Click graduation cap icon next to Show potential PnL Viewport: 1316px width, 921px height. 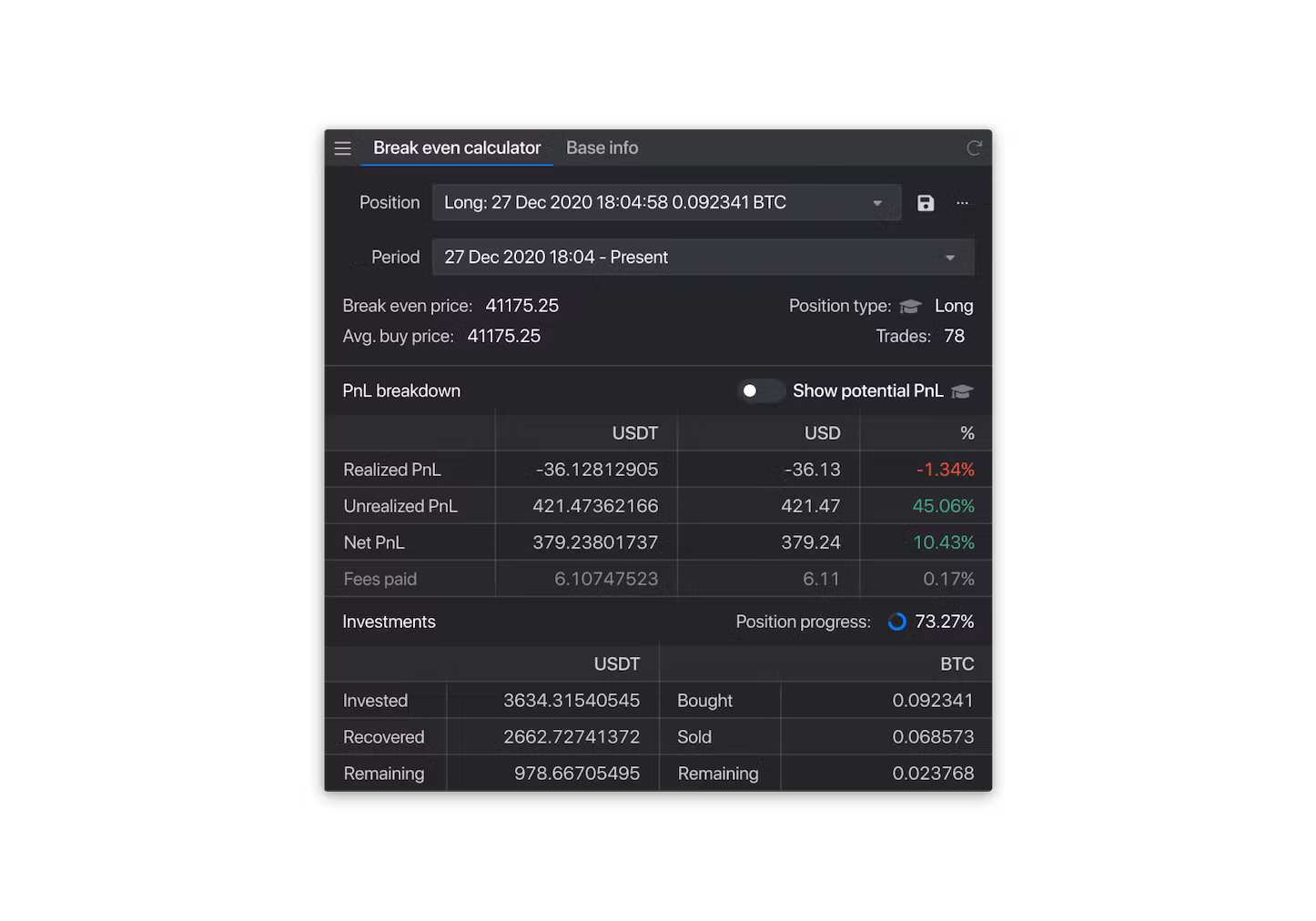click(x=962, y=391)
